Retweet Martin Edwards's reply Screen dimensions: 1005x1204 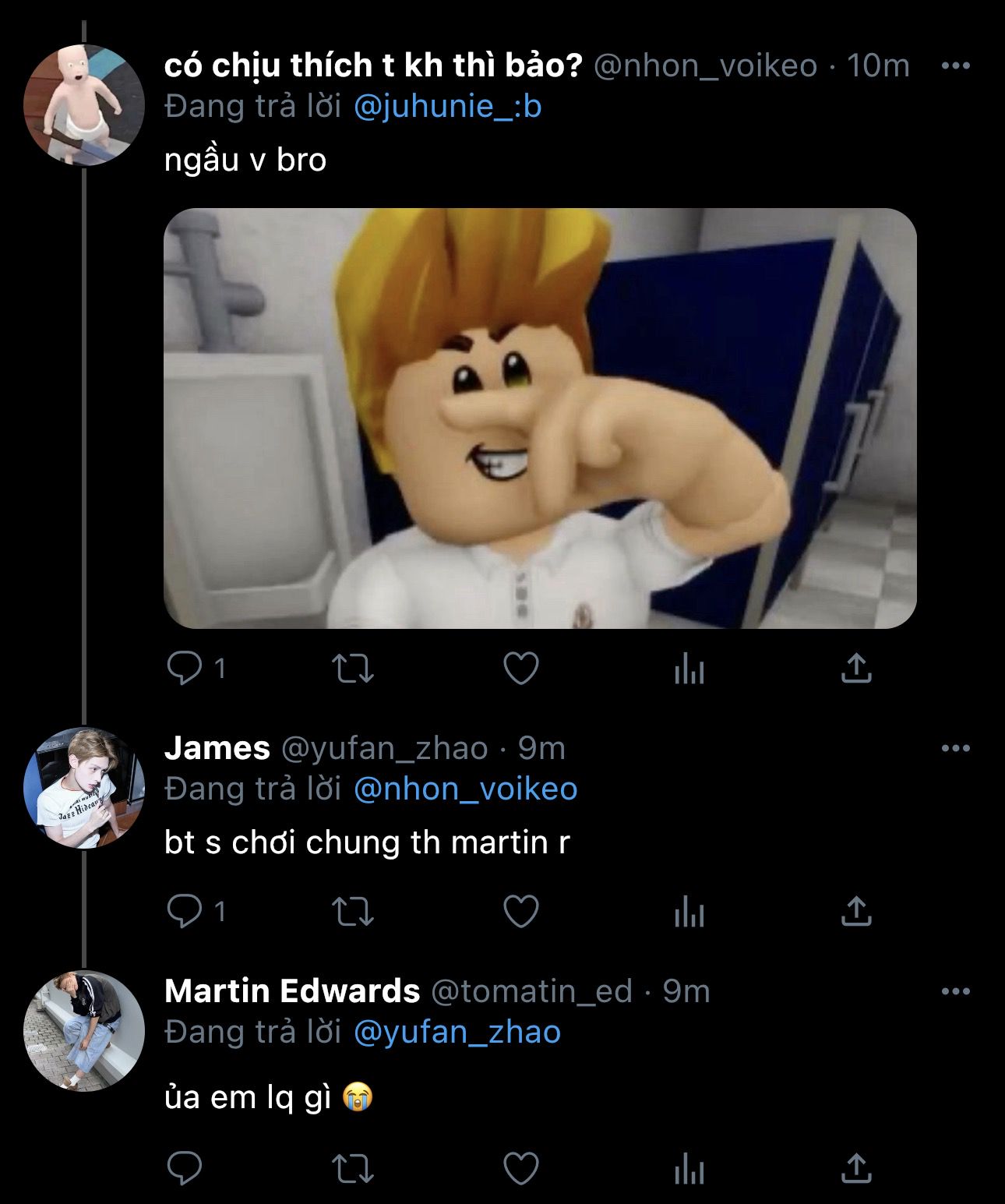pos(353,1169)
